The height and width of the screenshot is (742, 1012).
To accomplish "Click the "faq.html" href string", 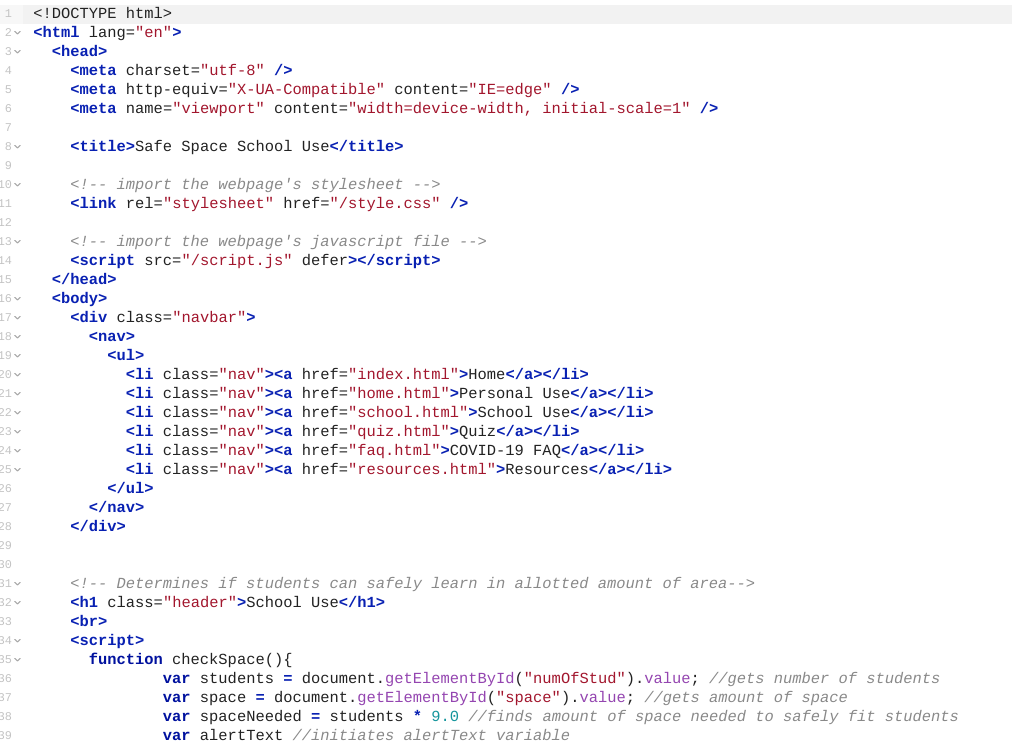I will pos(394,450).
